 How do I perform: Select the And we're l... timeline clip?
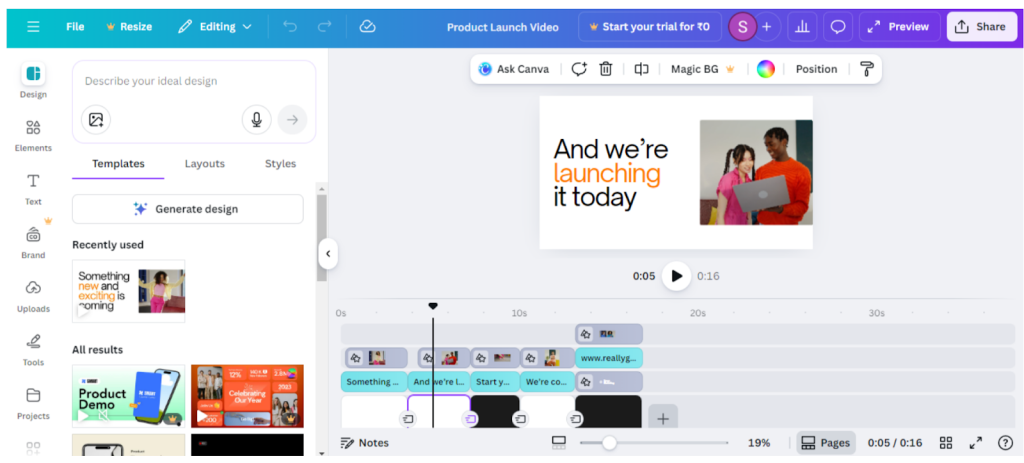click(x=439, y=381)
